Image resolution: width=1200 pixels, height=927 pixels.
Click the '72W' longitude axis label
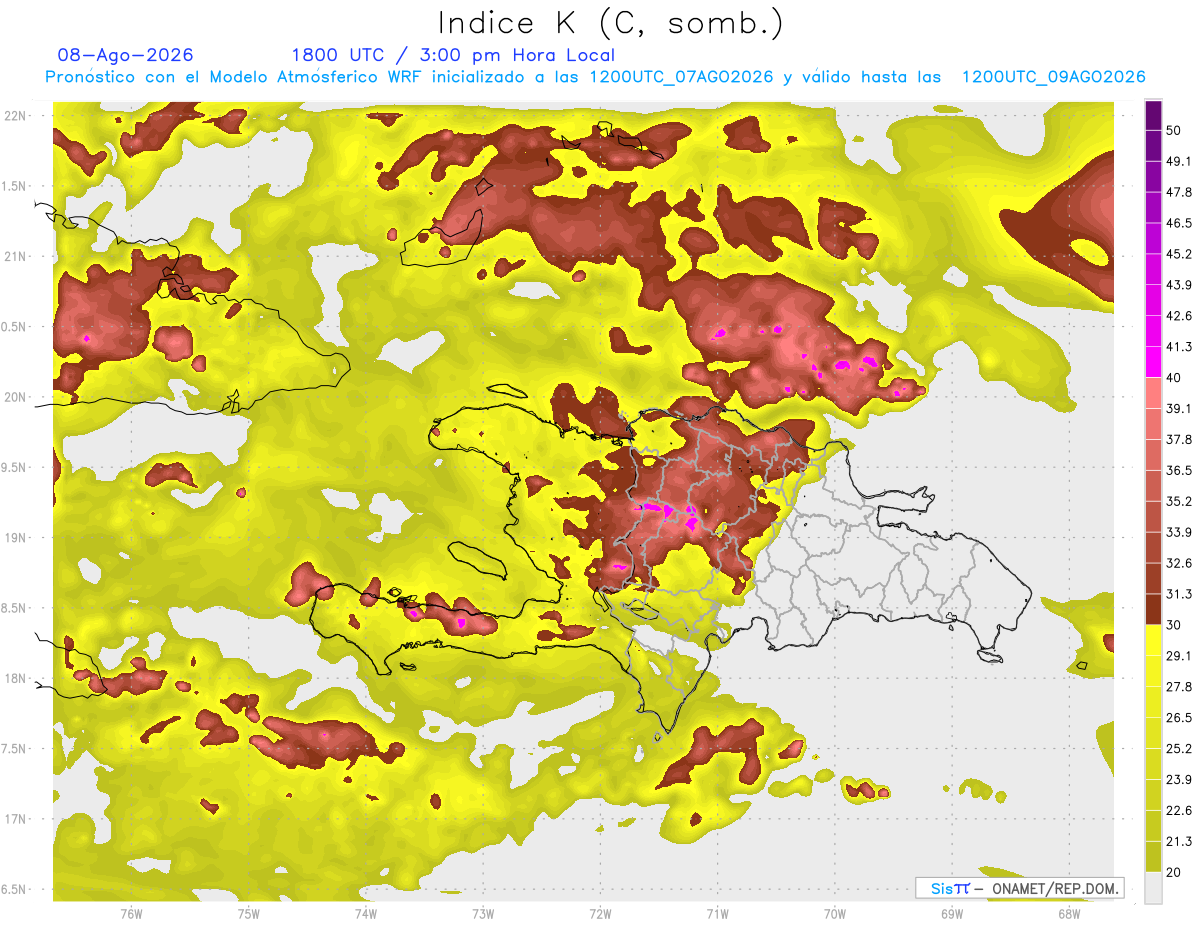click(x=600, y=914)
